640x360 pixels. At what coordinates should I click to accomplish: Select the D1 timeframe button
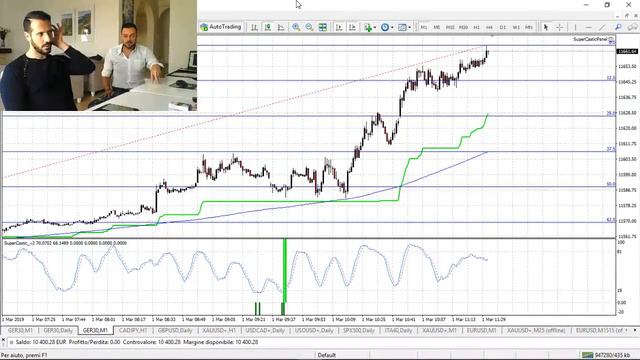(503, 27)
